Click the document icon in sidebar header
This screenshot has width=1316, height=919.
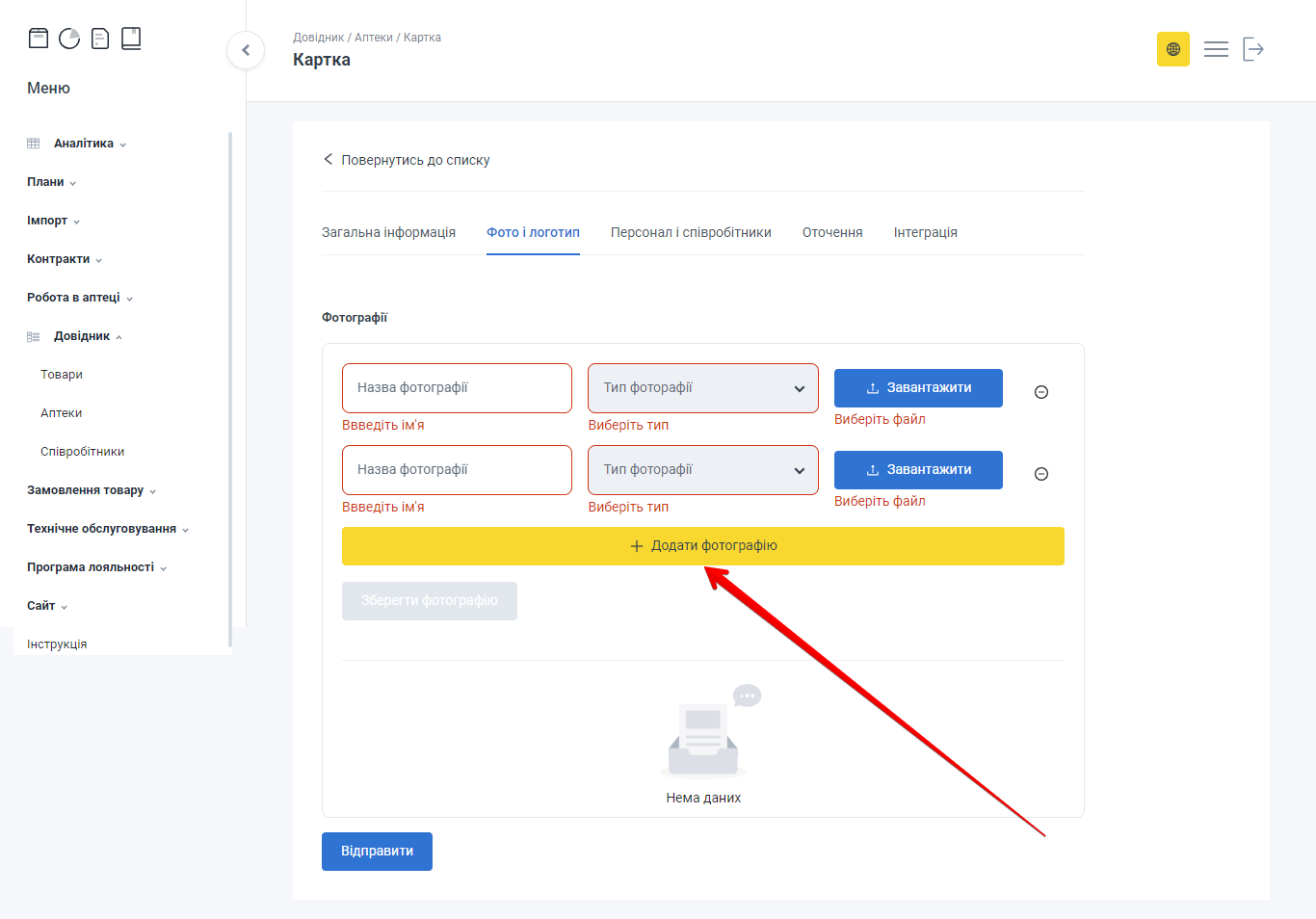pos(100,39)
